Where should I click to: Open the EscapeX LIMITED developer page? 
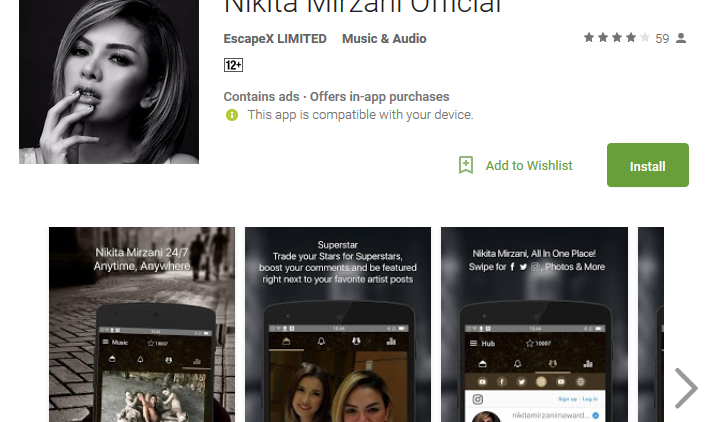tap(275, 39)
